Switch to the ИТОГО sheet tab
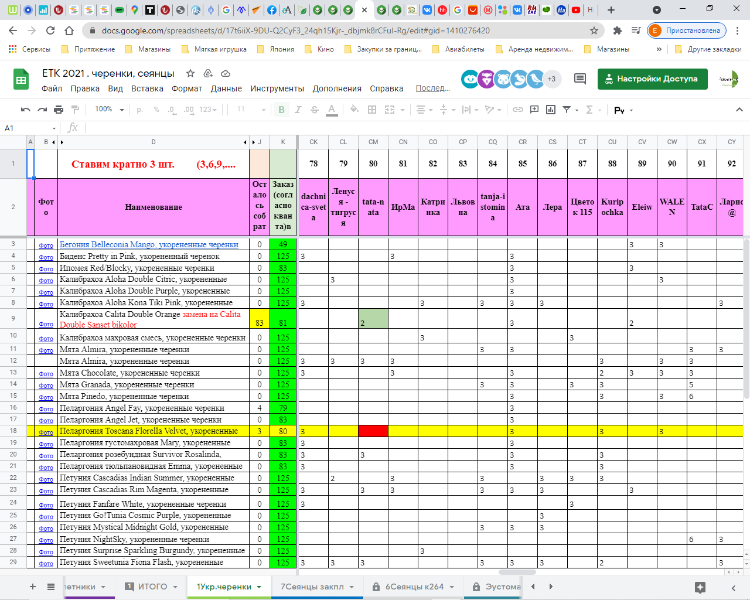The height and width of the screenshot is (600, 750). click(152, 585)
